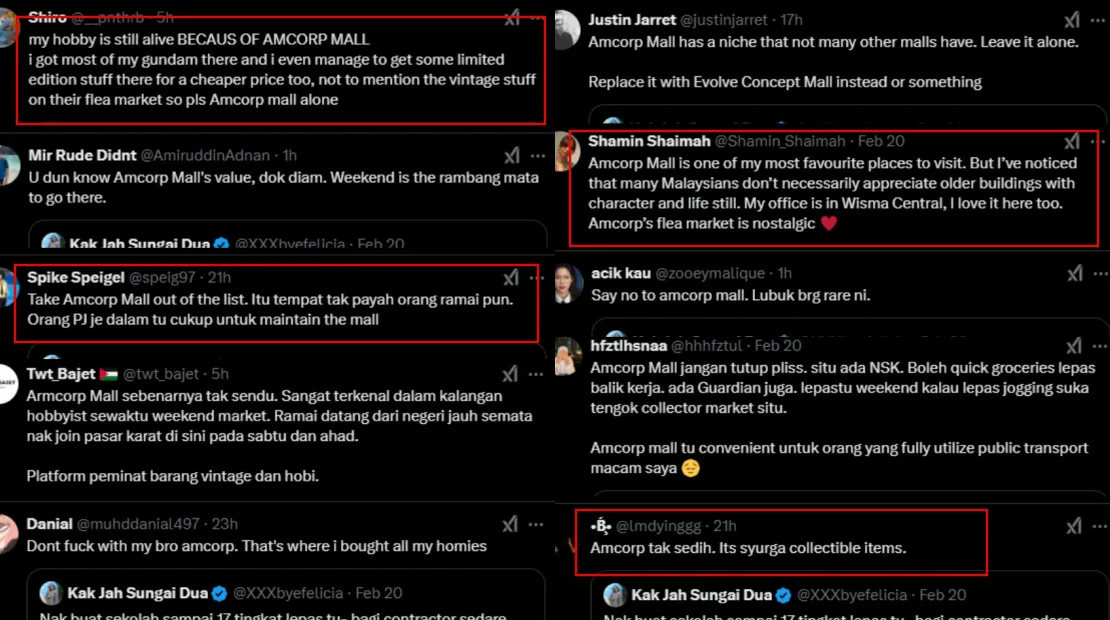1110x620 pixels.
Task: Click Grok icon on Shamin Shaimah's tweet
Action: tap(1072, 142)
